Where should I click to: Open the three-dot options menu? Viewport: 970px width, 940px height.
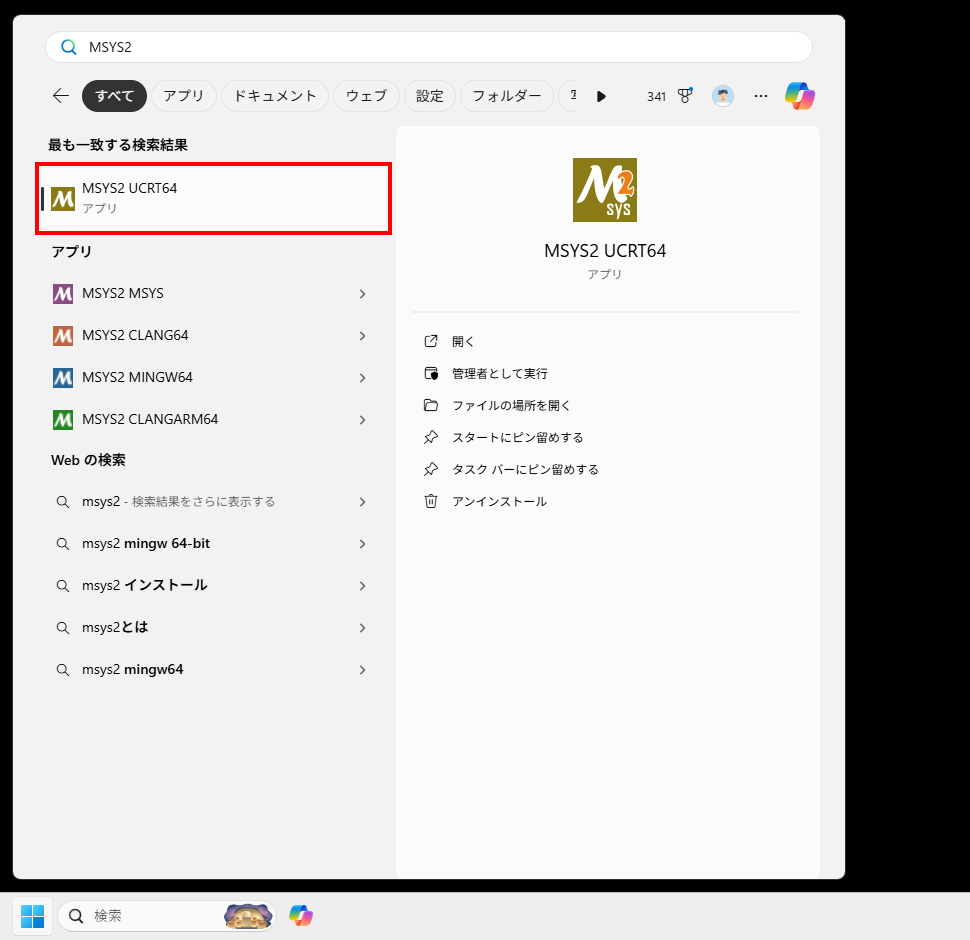[x=761, y=95]
